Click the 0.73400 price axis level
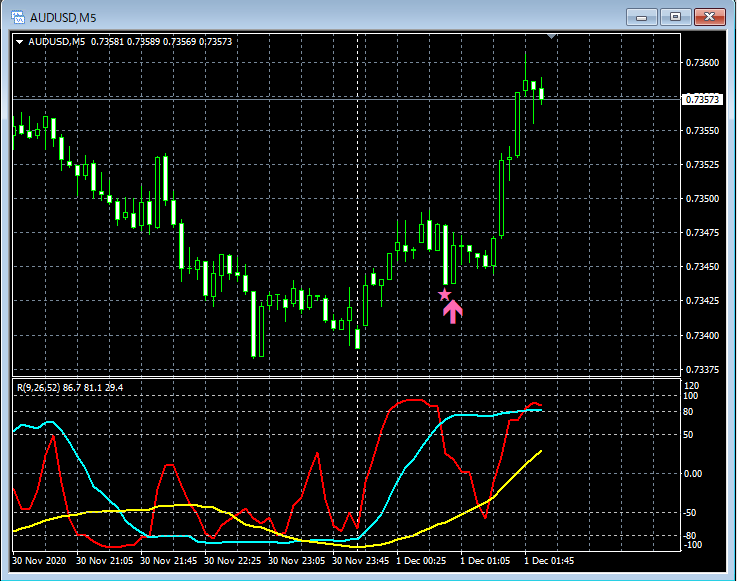737x581 pixels. [702, 335]
